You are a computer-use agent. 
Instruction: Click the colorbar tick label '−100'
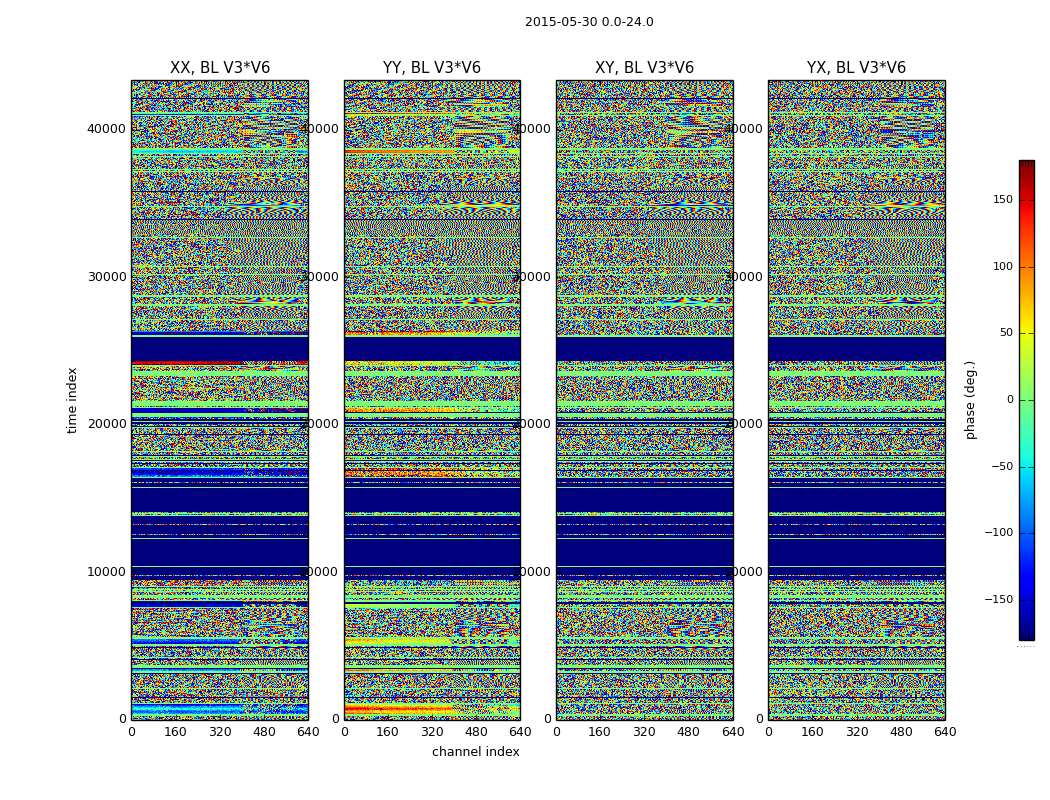[x=998, y=533]
